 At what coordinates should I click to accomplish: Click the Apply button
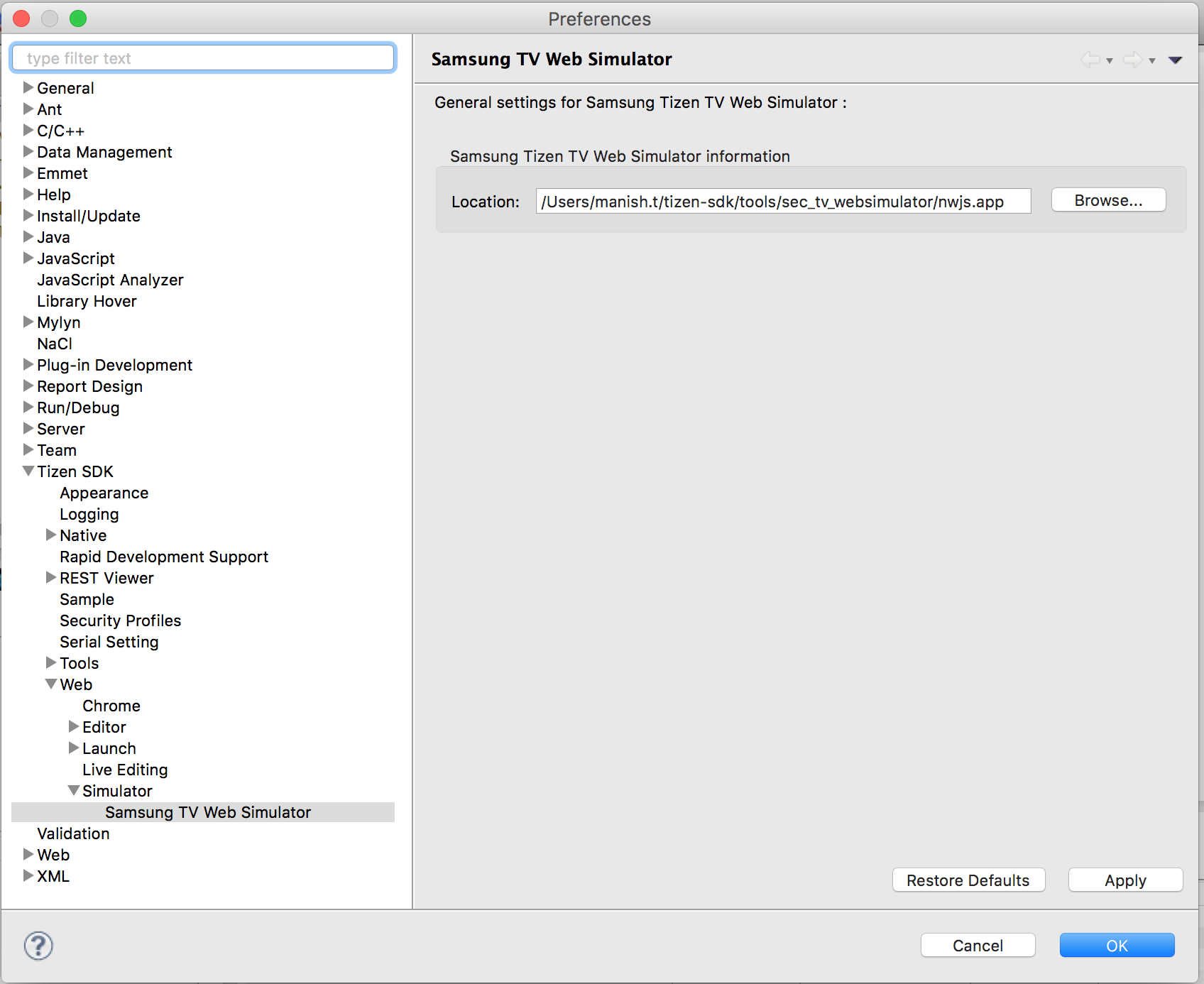coord(1125,880)
